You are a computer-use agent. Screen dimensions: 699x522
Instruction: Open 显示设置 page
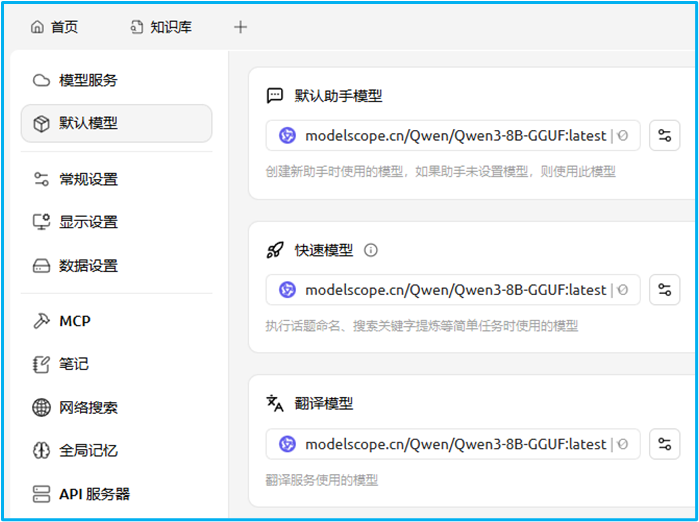(116, 222)
